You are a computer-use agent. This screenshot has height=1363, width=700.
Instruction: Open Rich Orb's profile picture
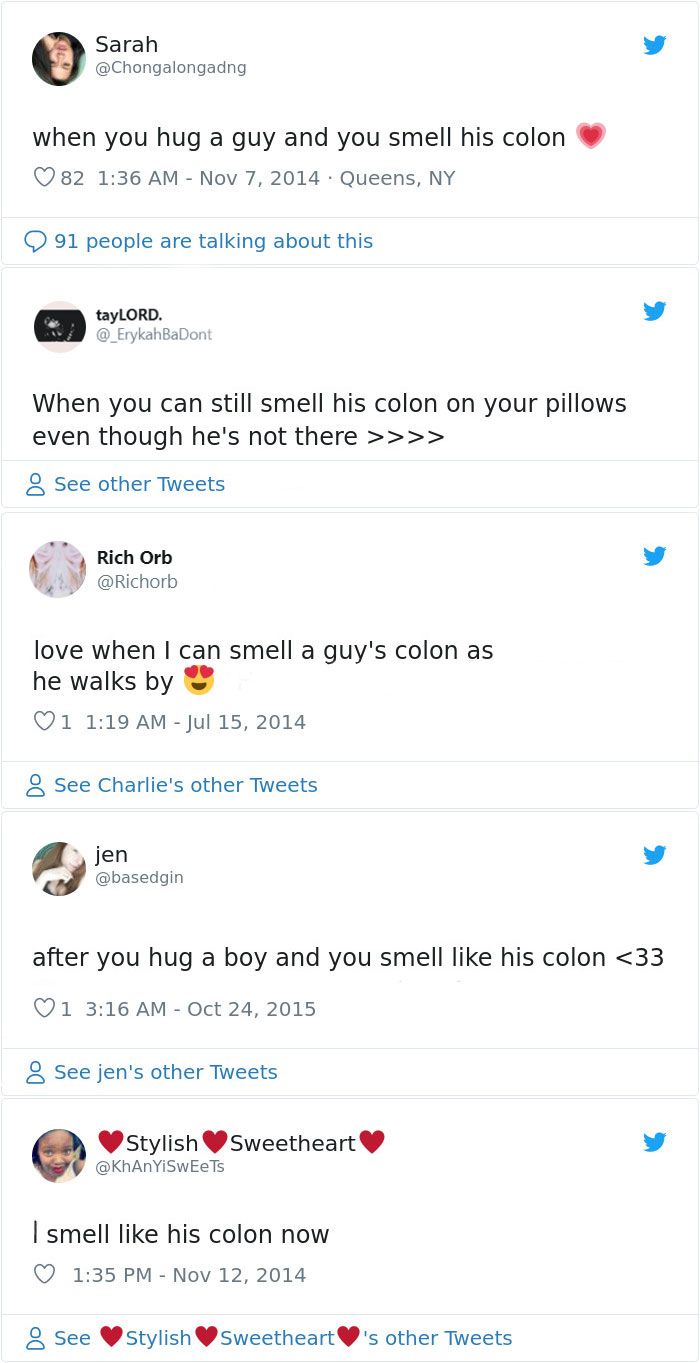(58, 570)
